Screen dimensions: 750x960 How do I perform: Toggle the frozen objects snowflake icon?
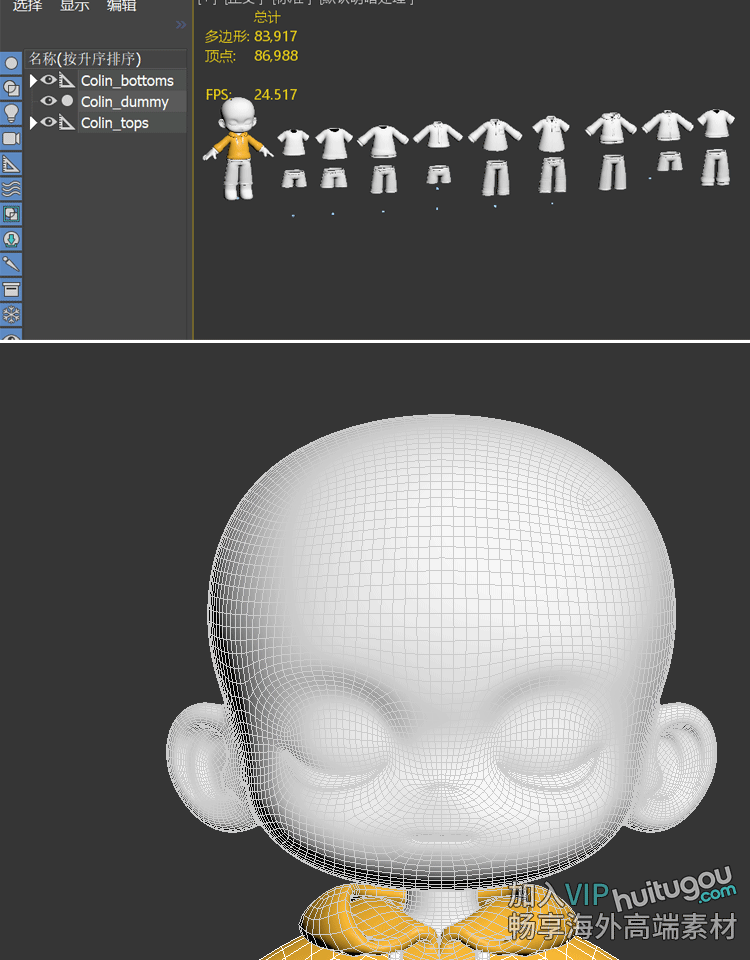point(11,315)
